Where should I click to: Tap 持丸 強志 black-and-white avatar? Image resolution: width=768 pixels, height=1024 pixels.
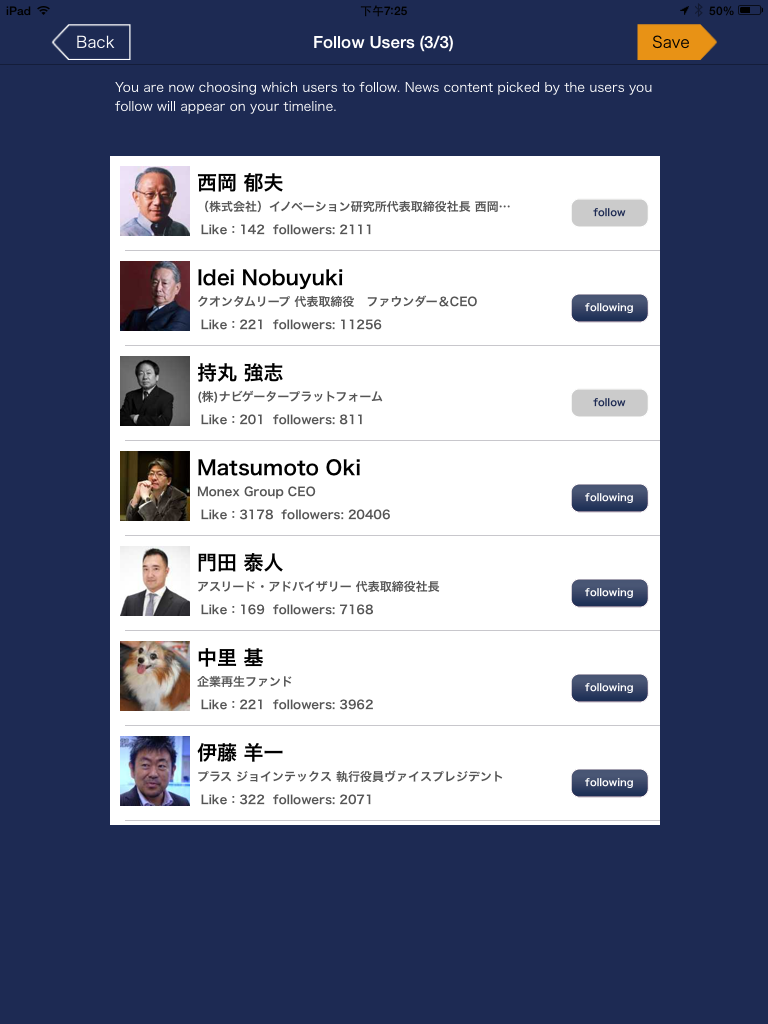155,391
